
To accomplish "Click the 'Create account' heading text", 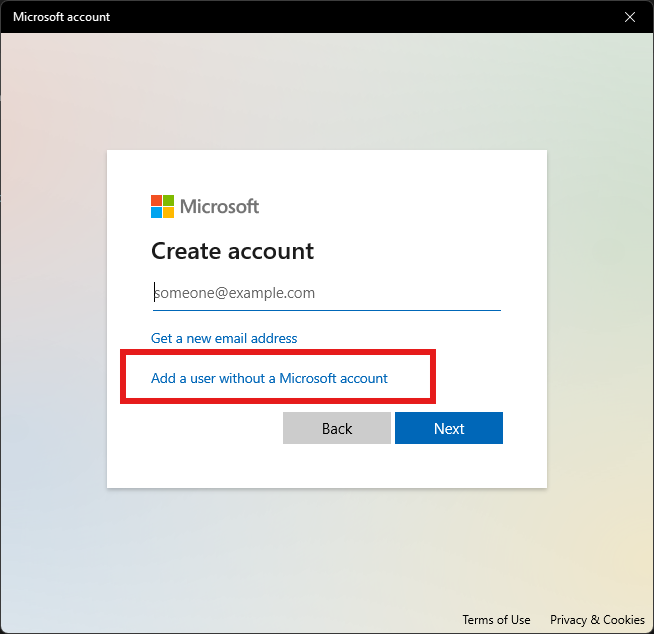I will [232, 251].
